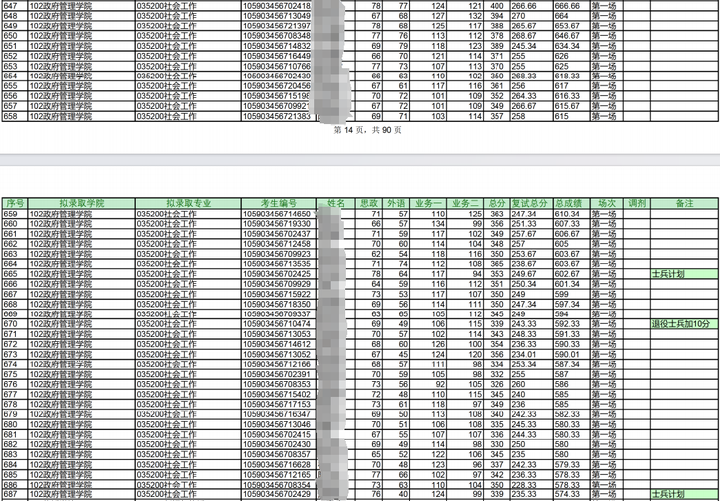The width and height of the screenshot is (720, 501).
Task: Click the page footer 第 14 页，共 90 页
Action: 367,130
